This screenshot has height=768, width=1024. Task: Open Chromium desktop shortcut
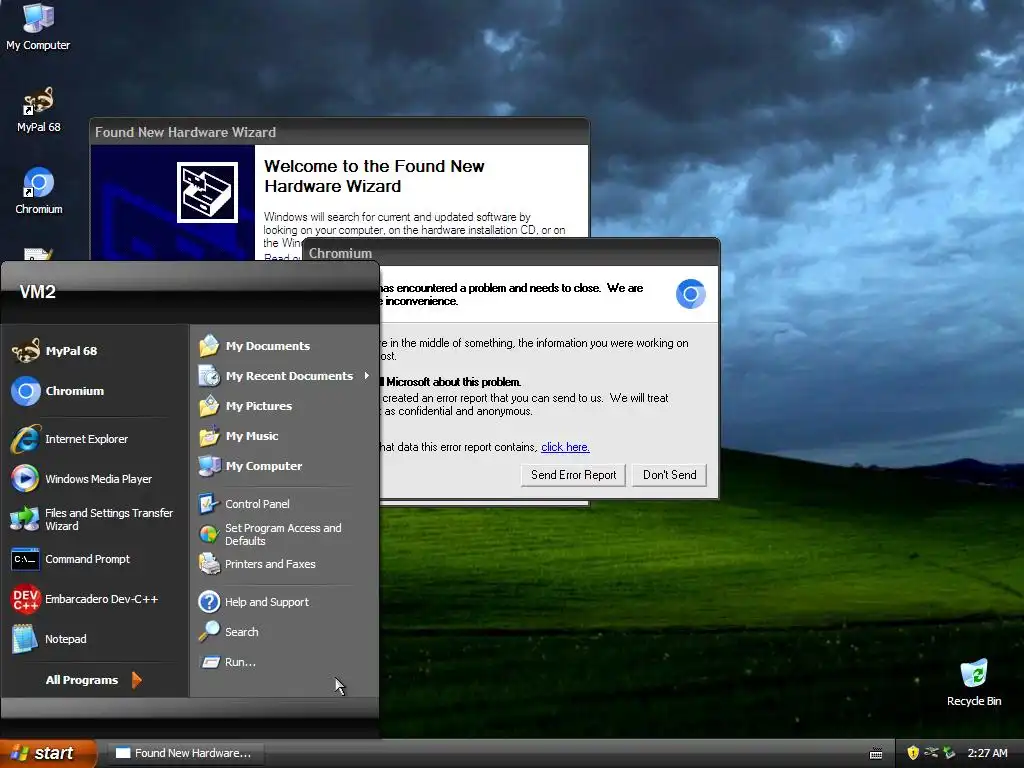tap(39, 191)
